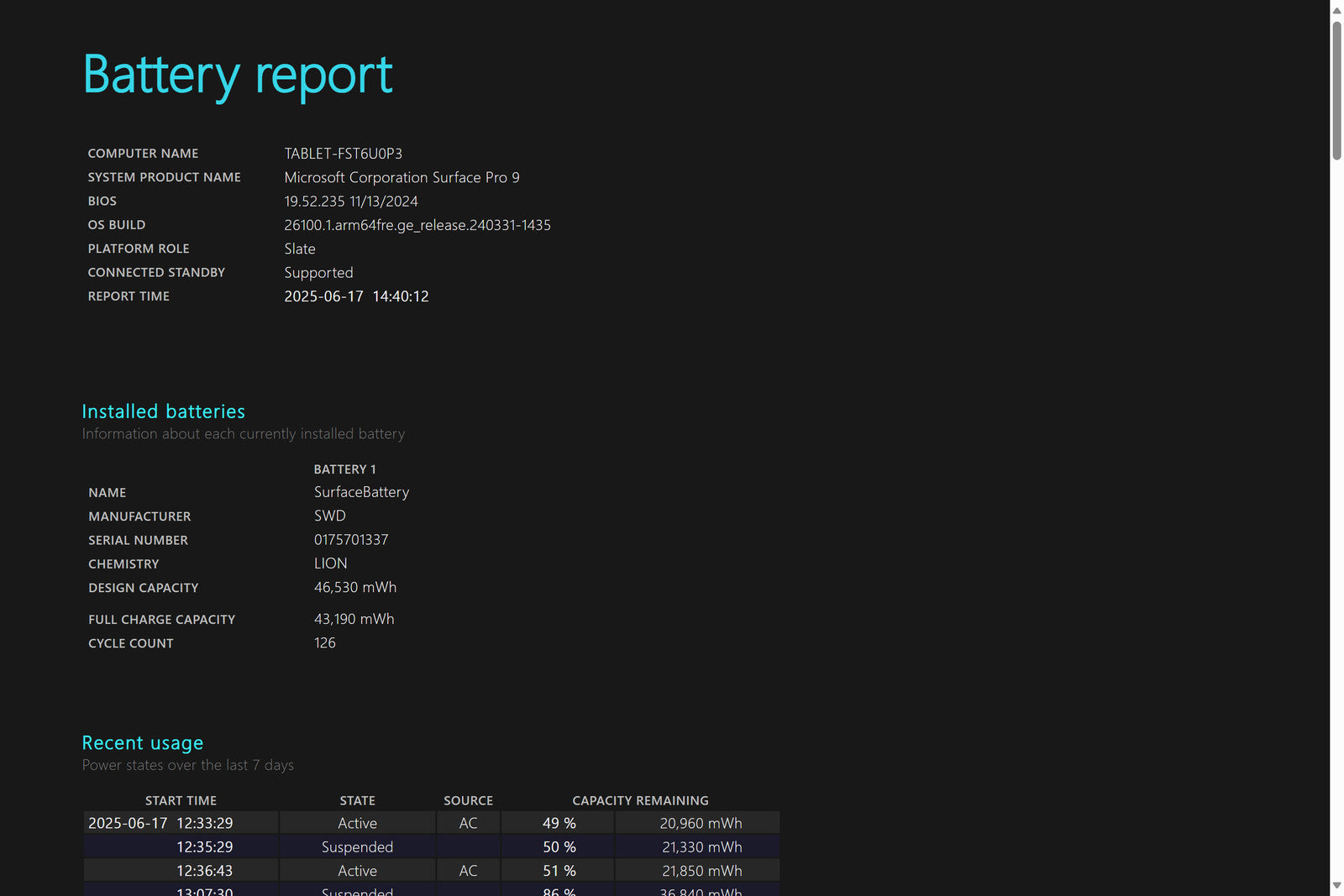This screenshot has width=1344, height=896.
Task: Click the Surface Pro 9 product name
Action: 402,177
